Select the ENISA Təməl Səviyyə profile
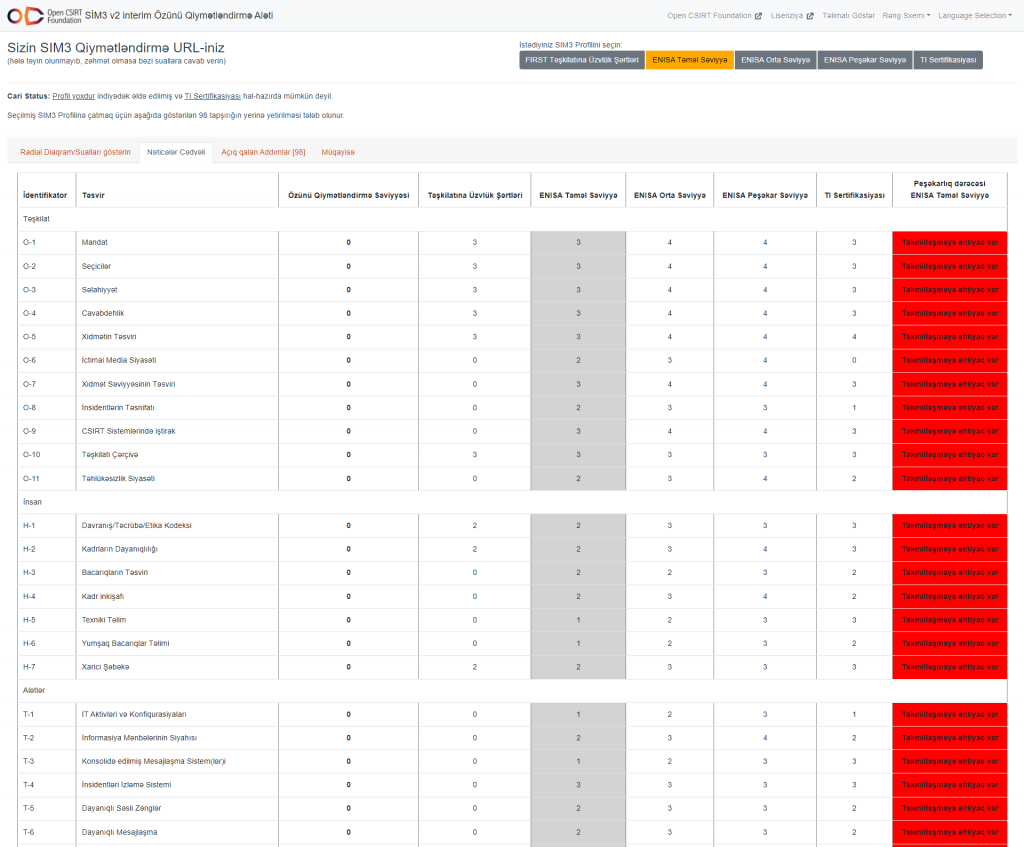 click(689, 60)
